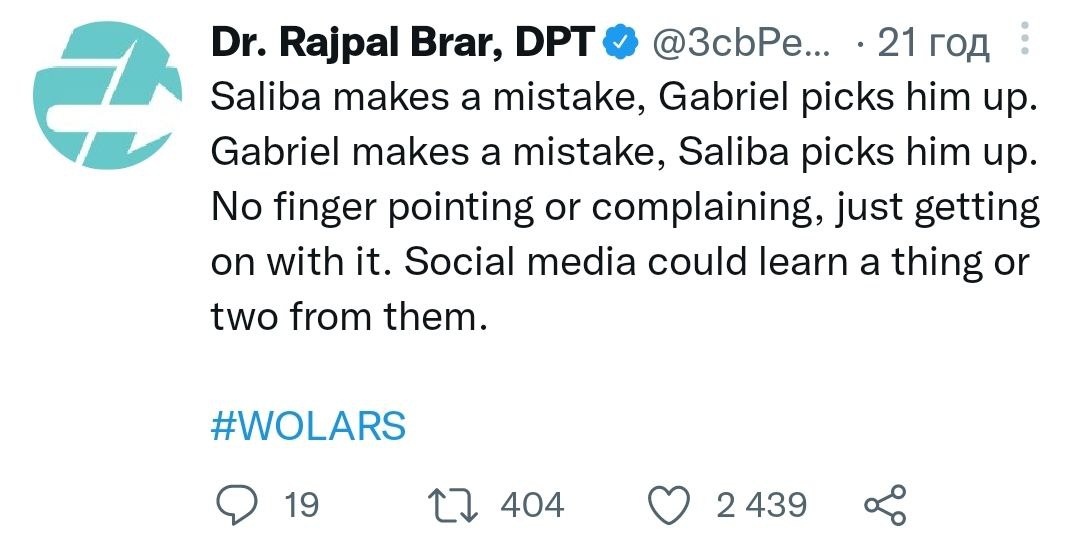The height and width of the screenshot is (537, 1080).
Task: Like the tweet with the heart icon
Action: [671, 505]
